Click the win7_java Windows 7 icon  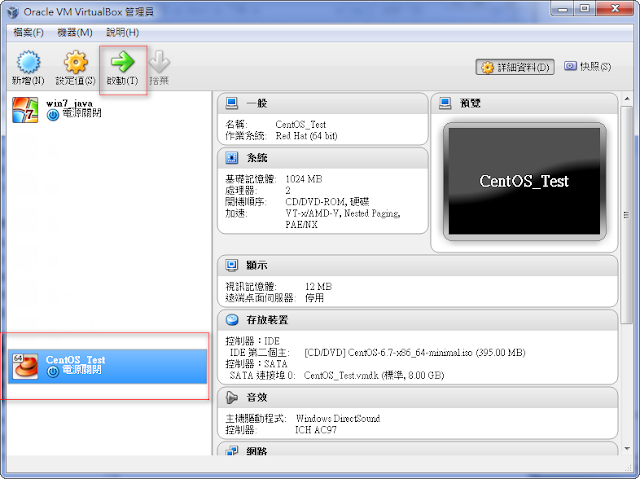coord(25,110)
